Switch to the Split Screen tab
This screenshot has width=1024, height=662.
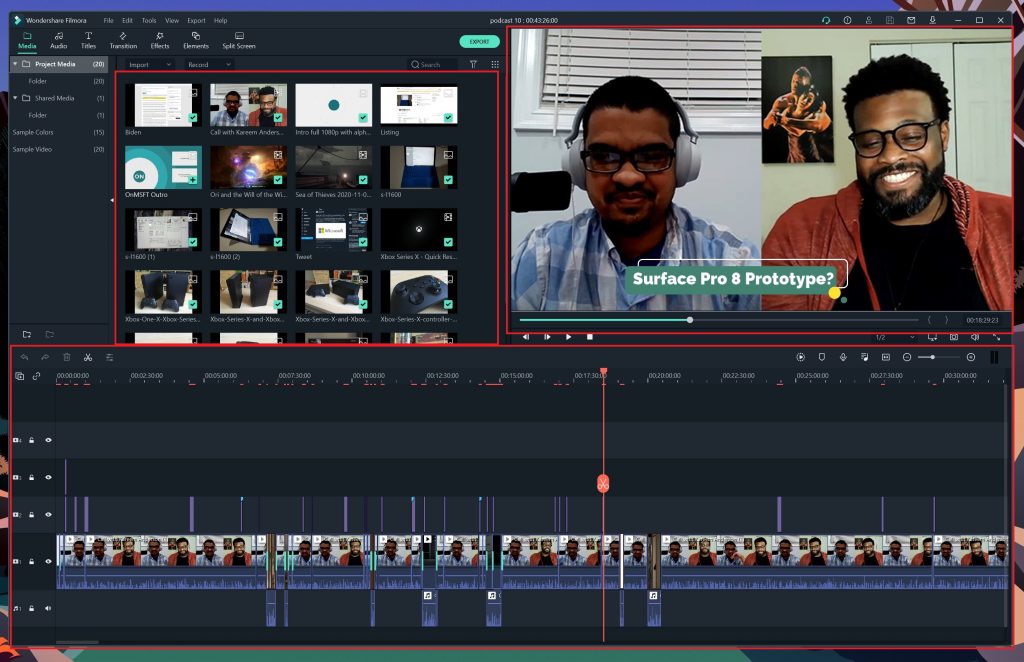point(239,40)
